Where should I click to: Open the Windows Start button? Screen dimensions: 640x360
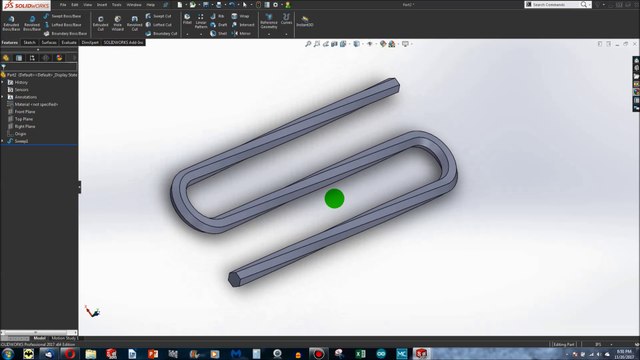pos(8,353)
